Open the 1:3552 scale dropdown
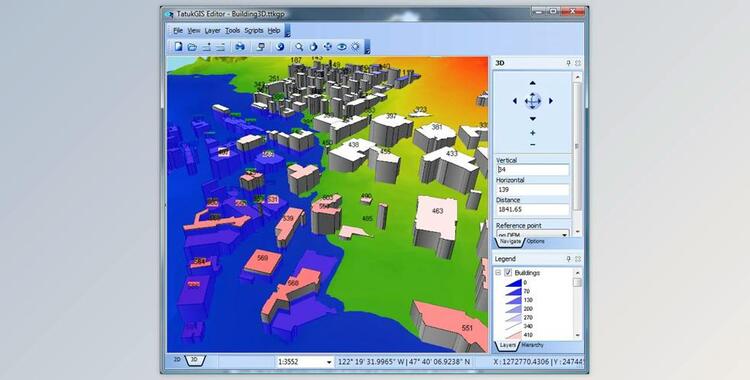The image size is (750, 380). pyautogui.click(x=329, y=362)
